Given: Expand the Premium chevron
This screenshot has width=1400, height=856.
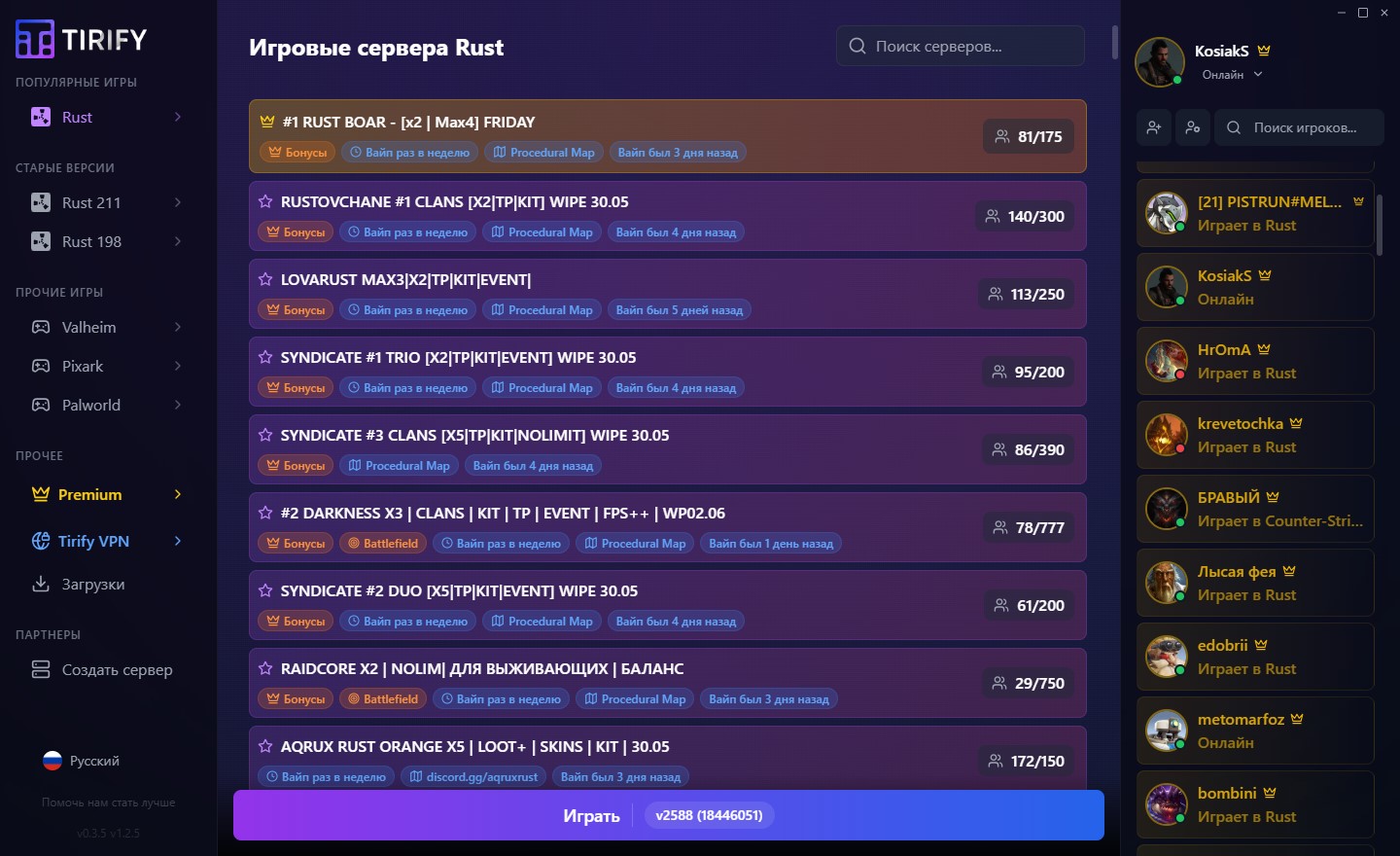Looking at the screenshot, I should click(178, 494).
